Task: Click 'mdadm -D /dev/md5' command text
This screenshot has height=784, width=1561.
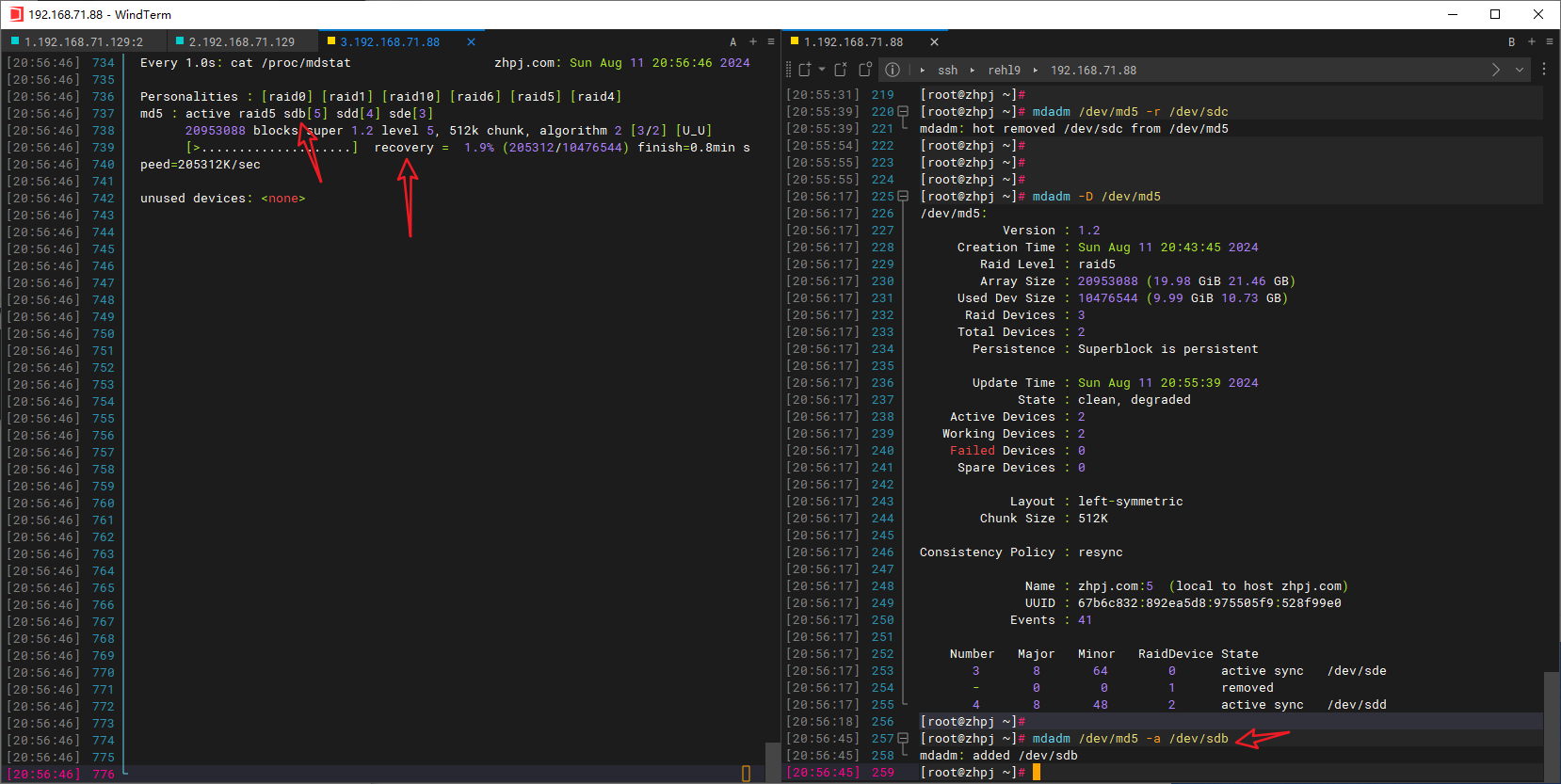Action: tap(1097, 197)
